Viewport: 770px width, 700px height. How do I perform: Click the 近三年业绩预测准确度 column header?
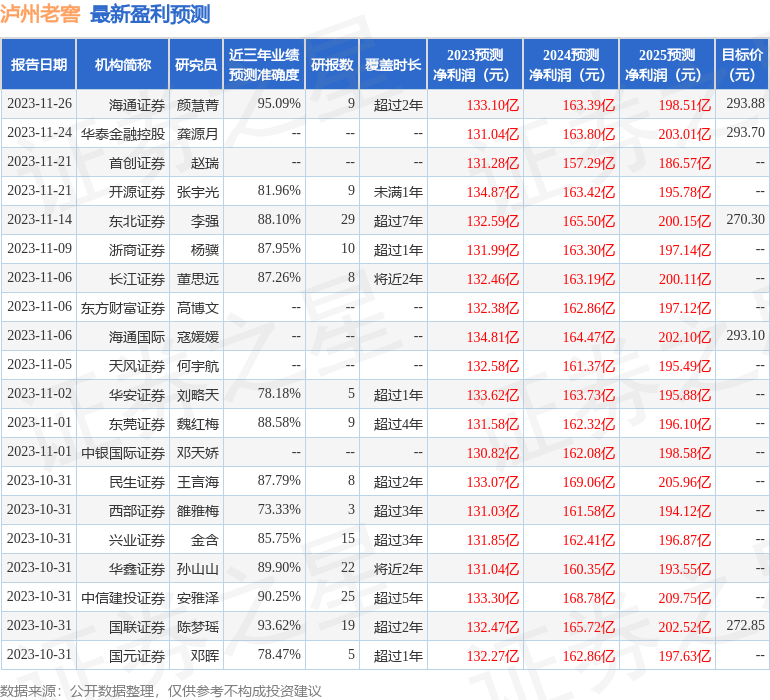pos(264,64)
